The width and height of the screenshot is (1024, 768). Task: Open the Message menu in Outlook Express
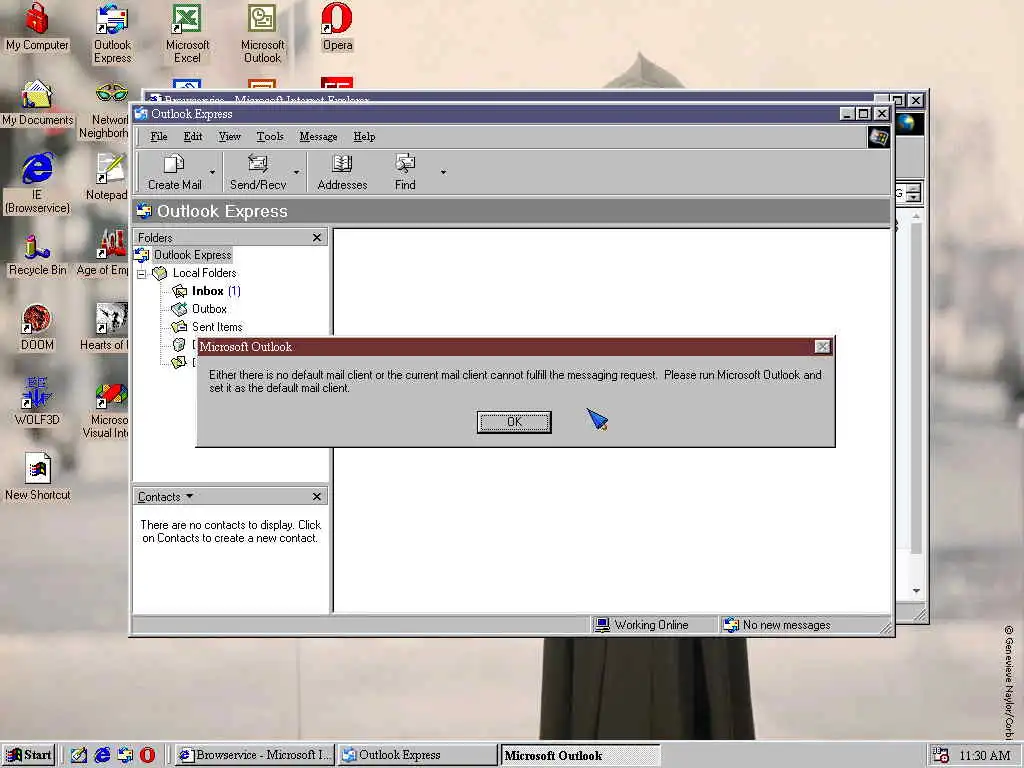click(x=318, y=136)
